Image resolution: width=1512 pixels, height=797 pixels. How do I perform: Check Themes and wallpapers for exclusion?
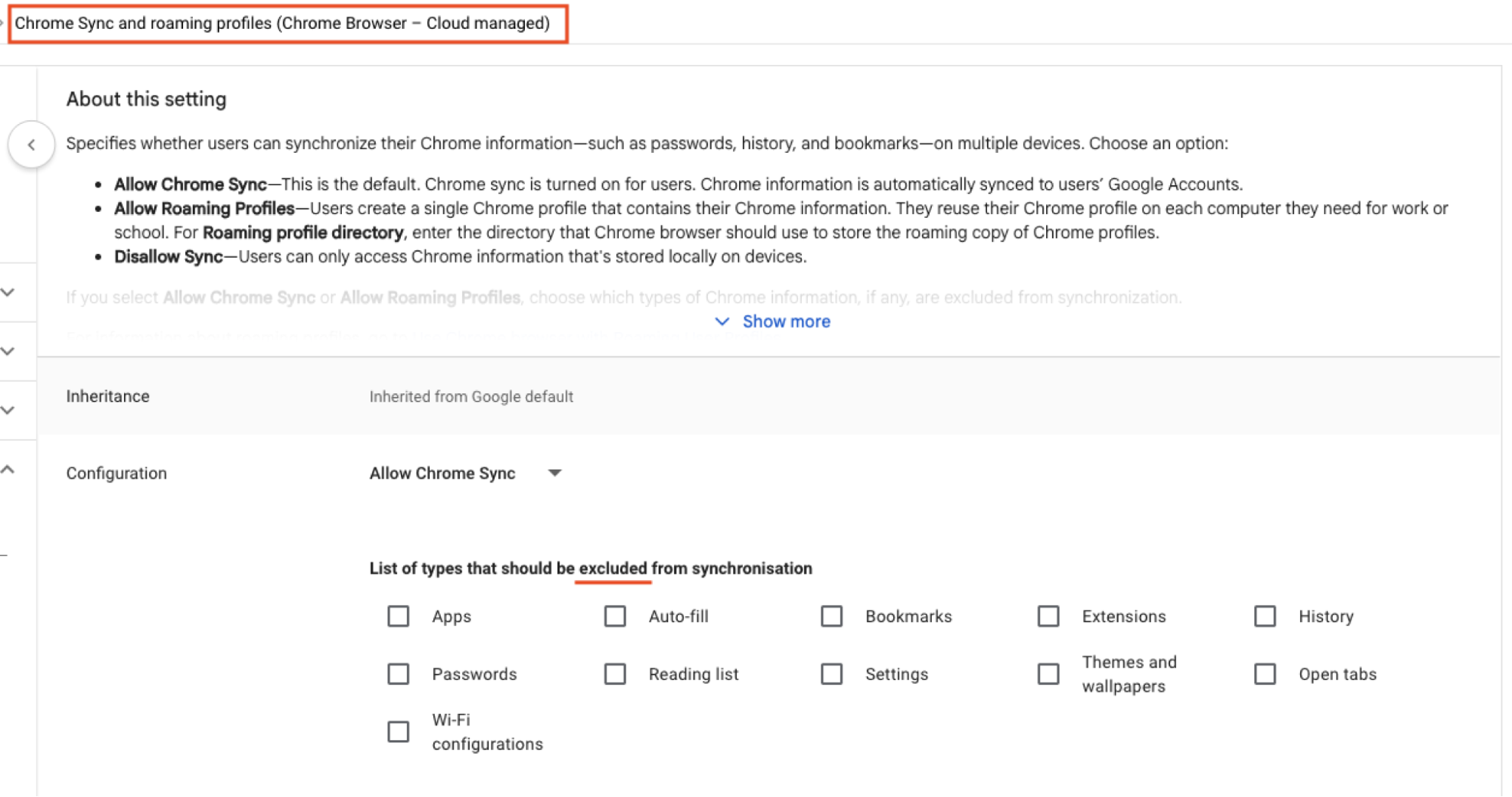click(x=1048, y=674)
